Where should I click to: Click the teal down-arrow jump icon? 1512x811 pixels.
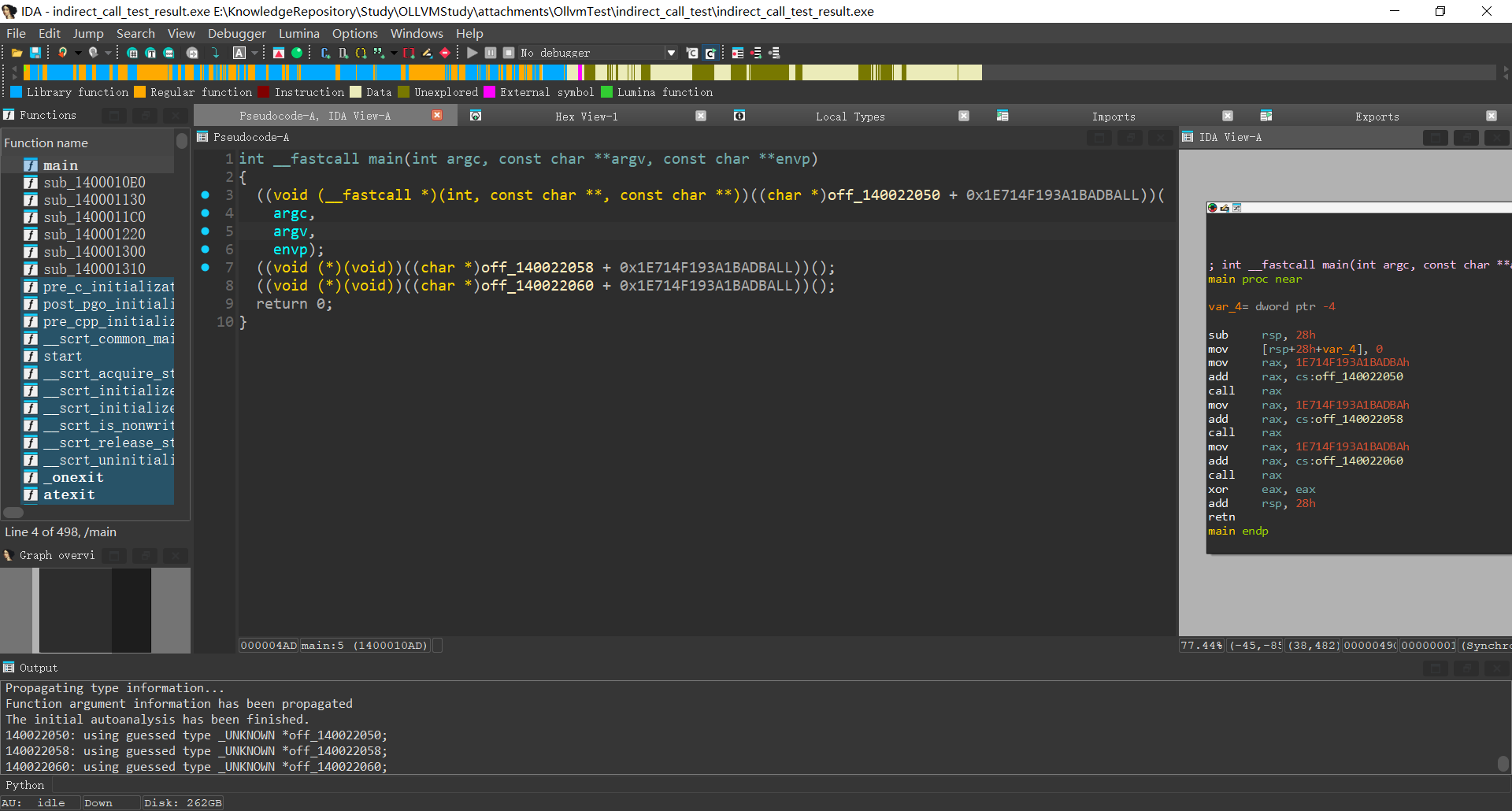215,53
